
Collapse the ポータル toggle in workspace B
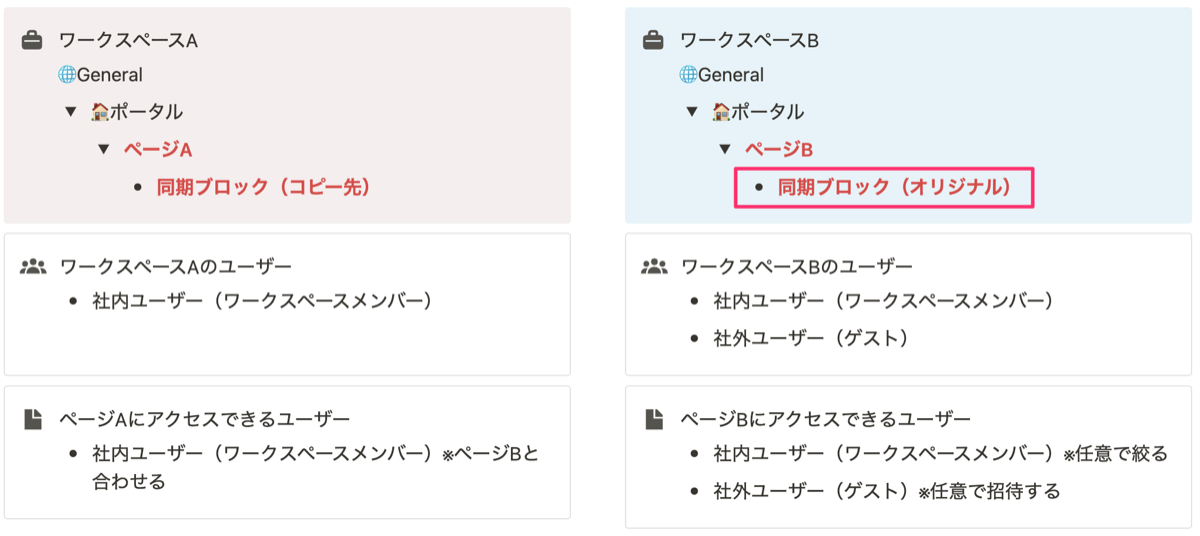pos(691,112)
